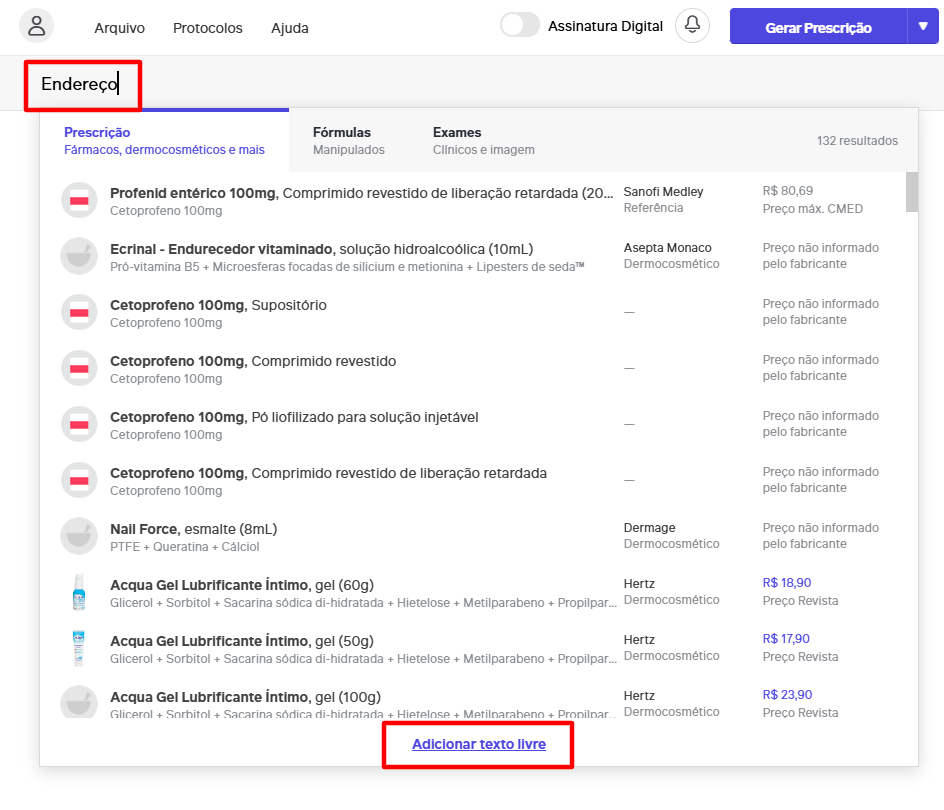The width and height of the screenshot is (944, 810).
Task: Click the mortar icon beside Ecrinal Endurecedor vitaminado
Action: (79, 257)
